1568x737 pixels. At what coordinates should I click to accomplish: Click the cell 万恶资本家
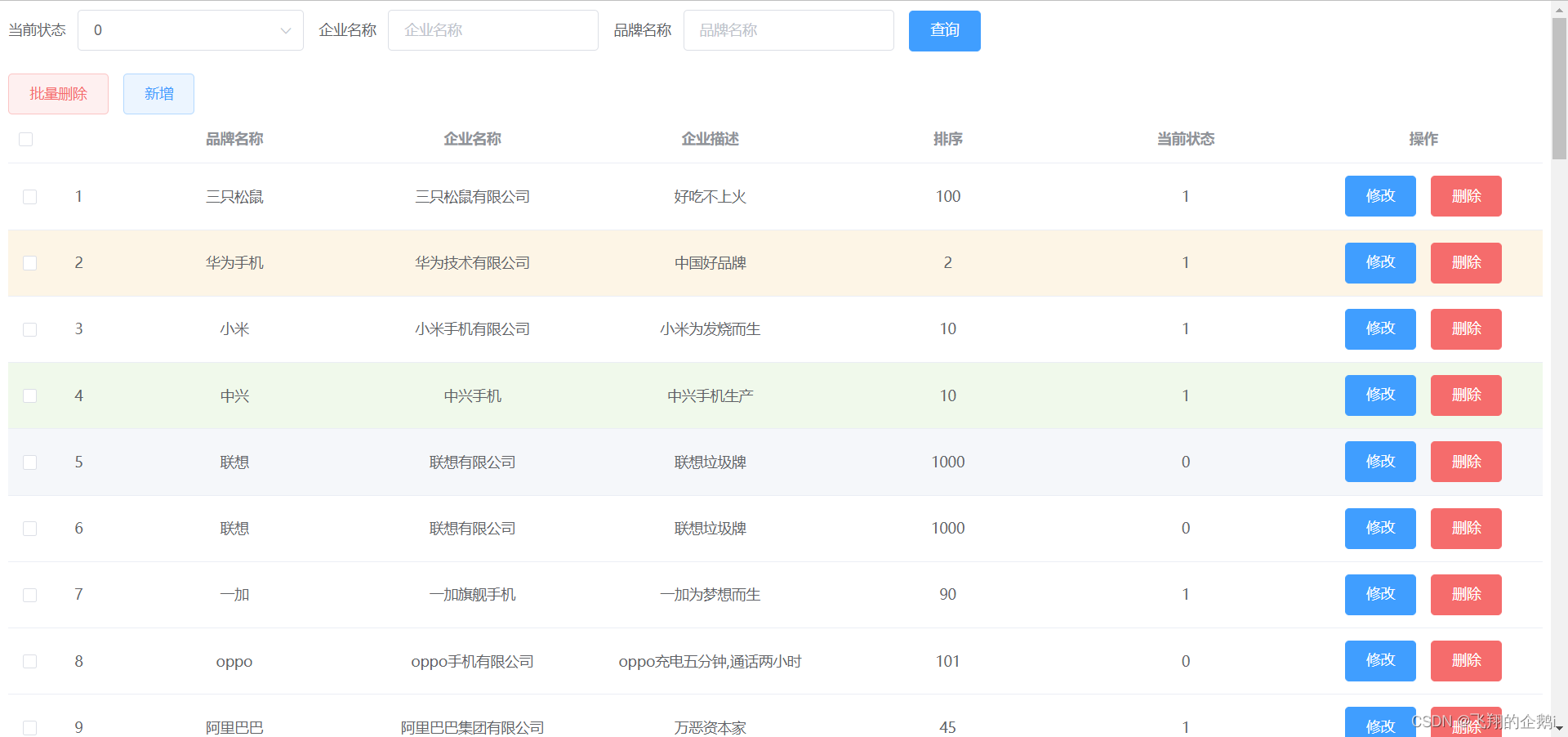coord(710,727)
